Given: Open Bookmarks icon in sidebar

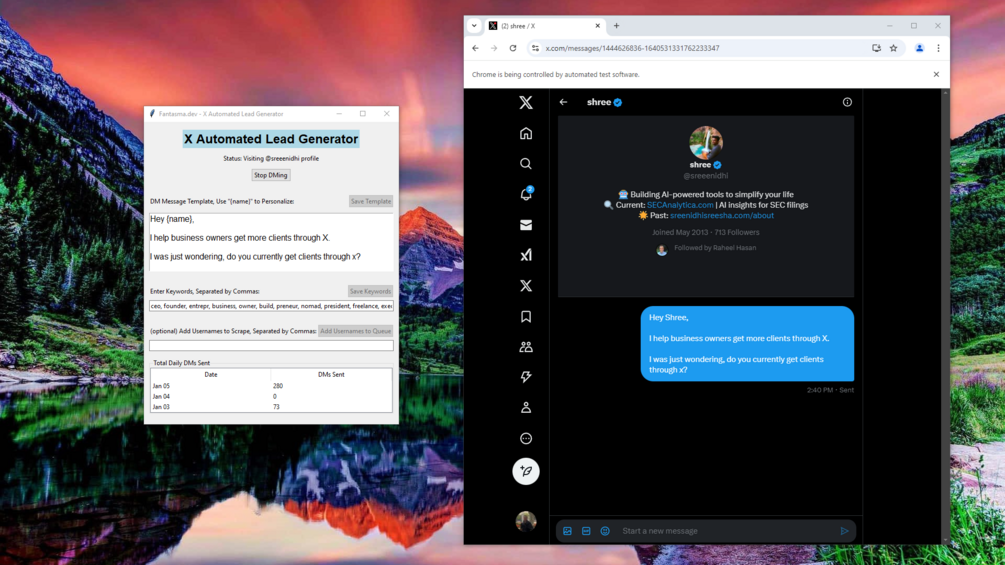Looking at the screenshot, I should (526, 316).
